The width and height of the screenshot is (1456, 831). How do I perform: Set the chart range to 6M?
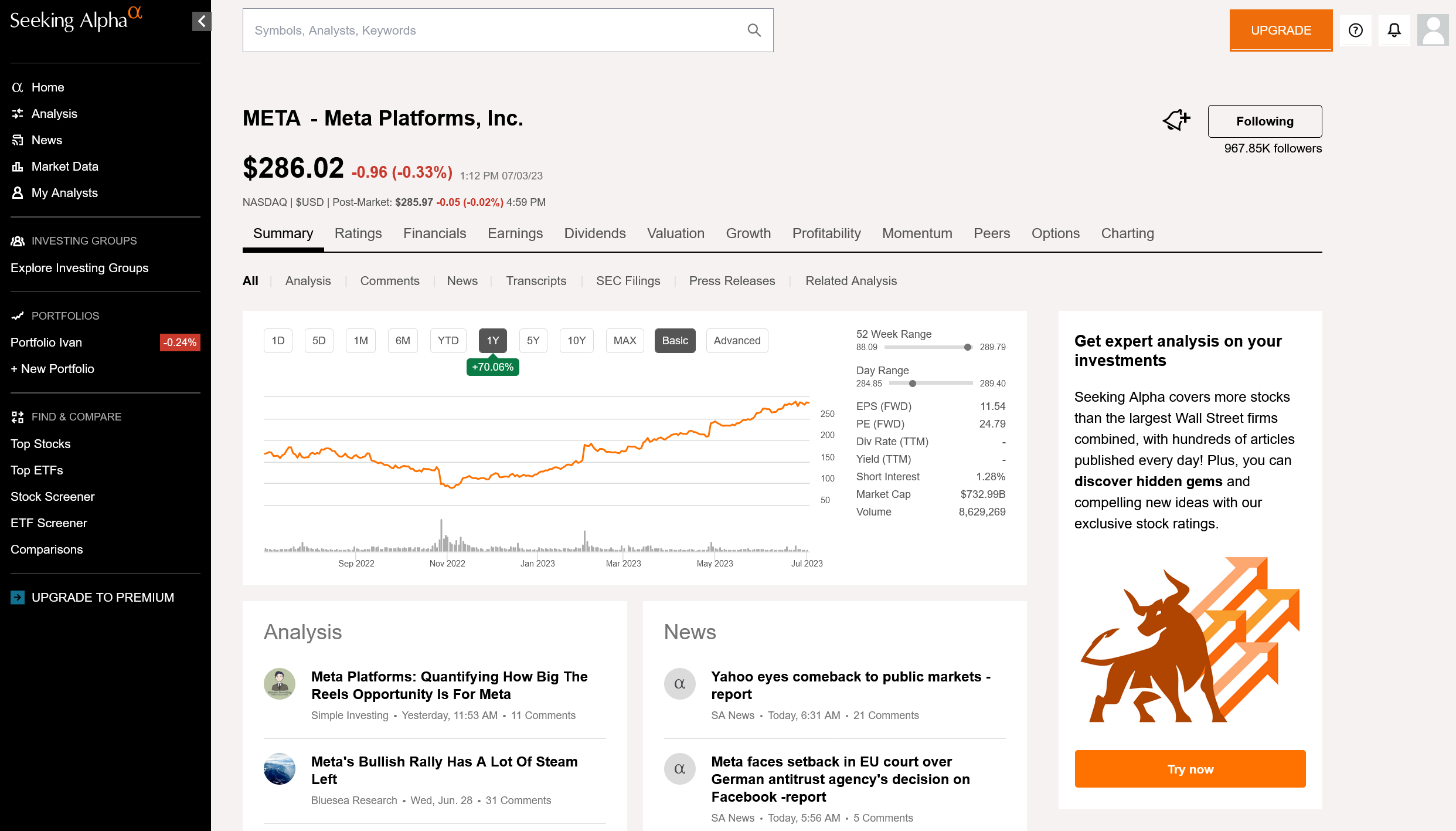403,341
